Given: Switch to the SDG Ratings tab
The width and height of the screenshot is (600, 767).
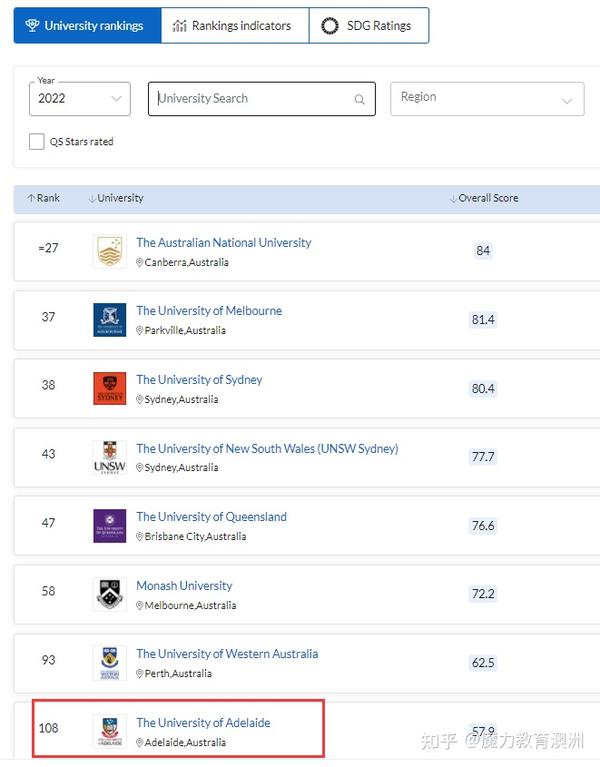Looking at the screenshot, I should [x=369, y=25].
